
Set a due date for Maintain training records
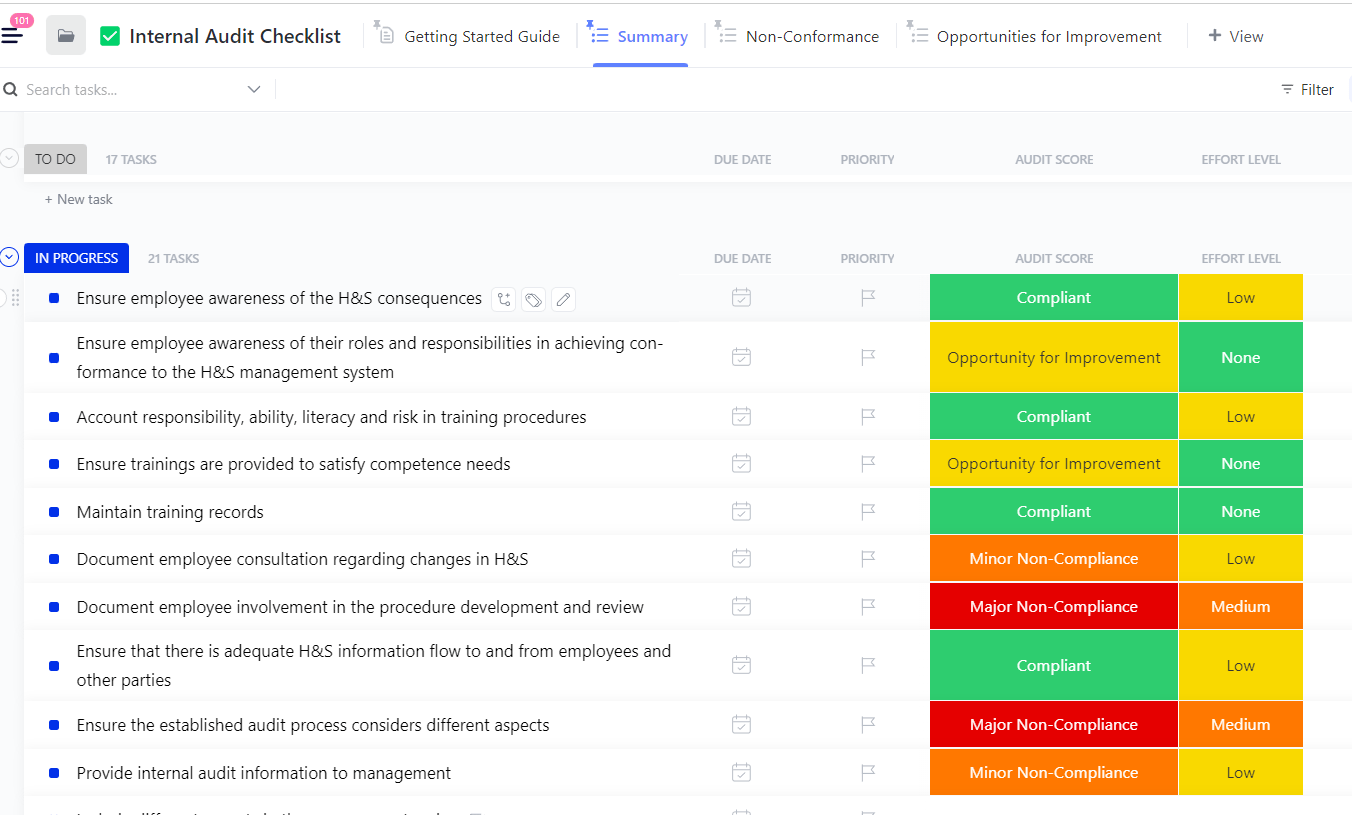point(741,511)
